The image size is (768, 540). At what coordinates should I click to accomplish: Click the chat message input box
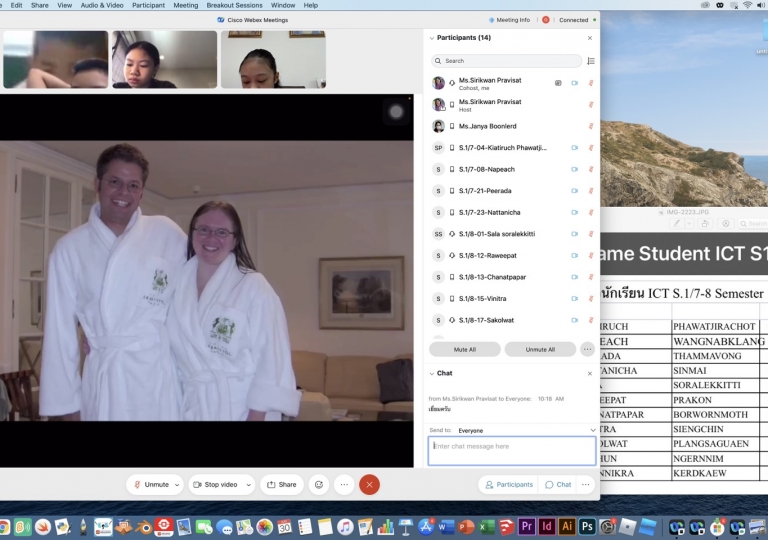tap(512, 451)
